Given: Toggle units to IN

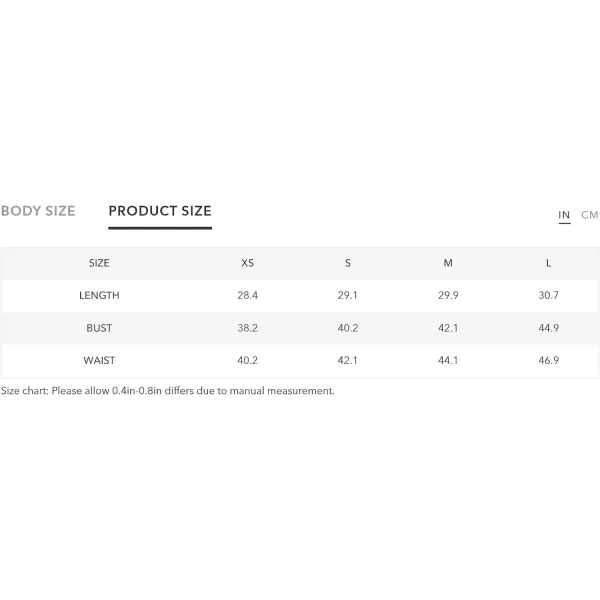Looking at the screenshot, I should [564, 215].
